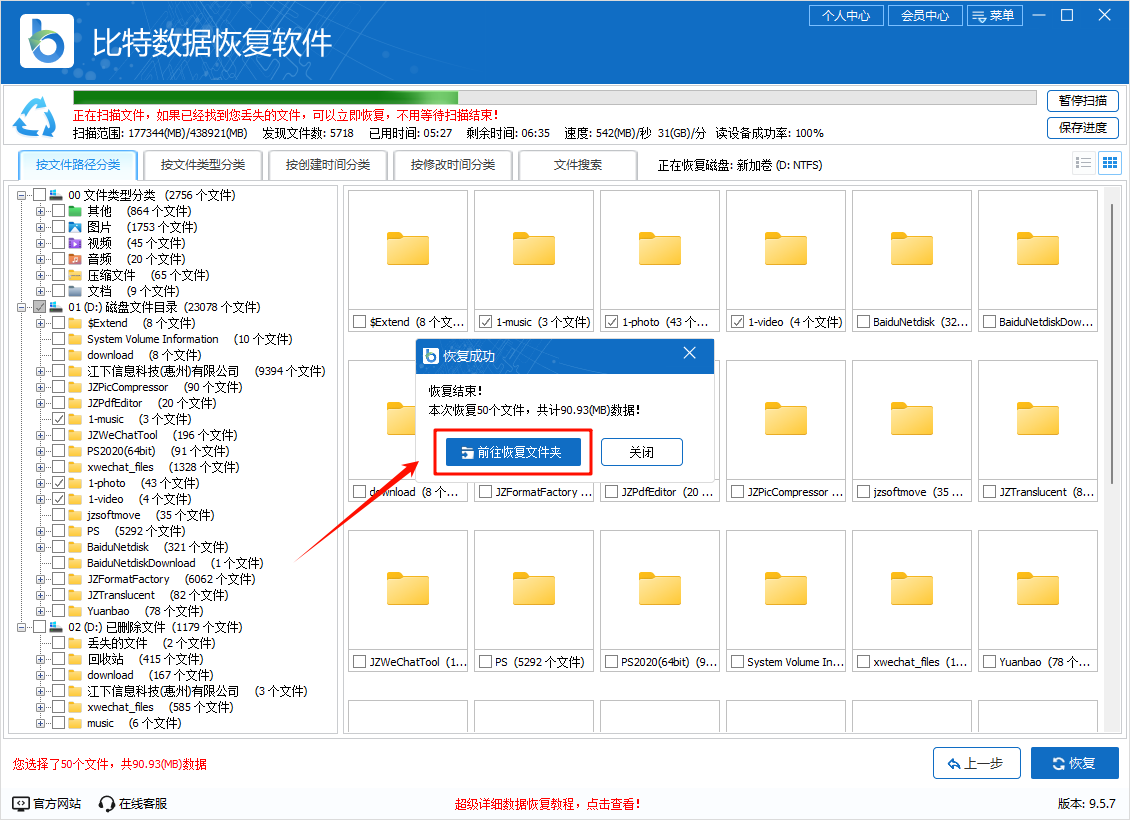Click the 官方网站 monitor icon

click(21, 803)
